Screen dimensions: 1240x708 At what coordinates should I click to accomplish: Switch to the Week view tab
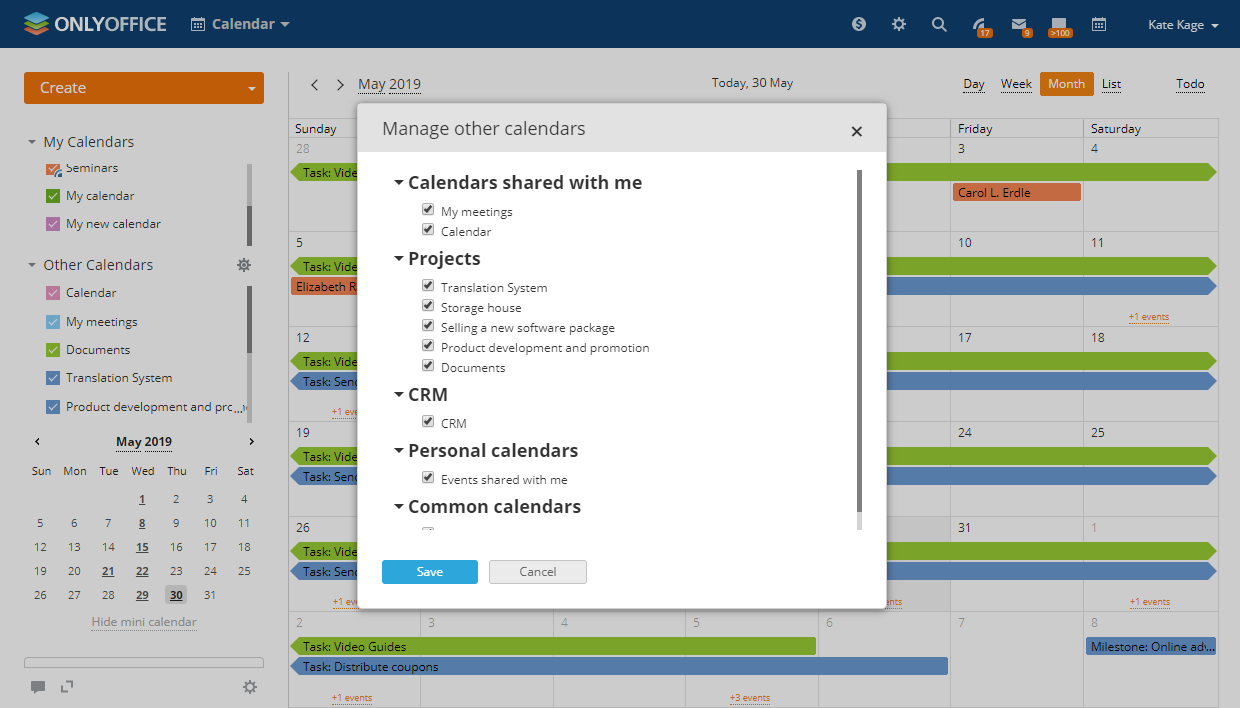[1016, 84]
